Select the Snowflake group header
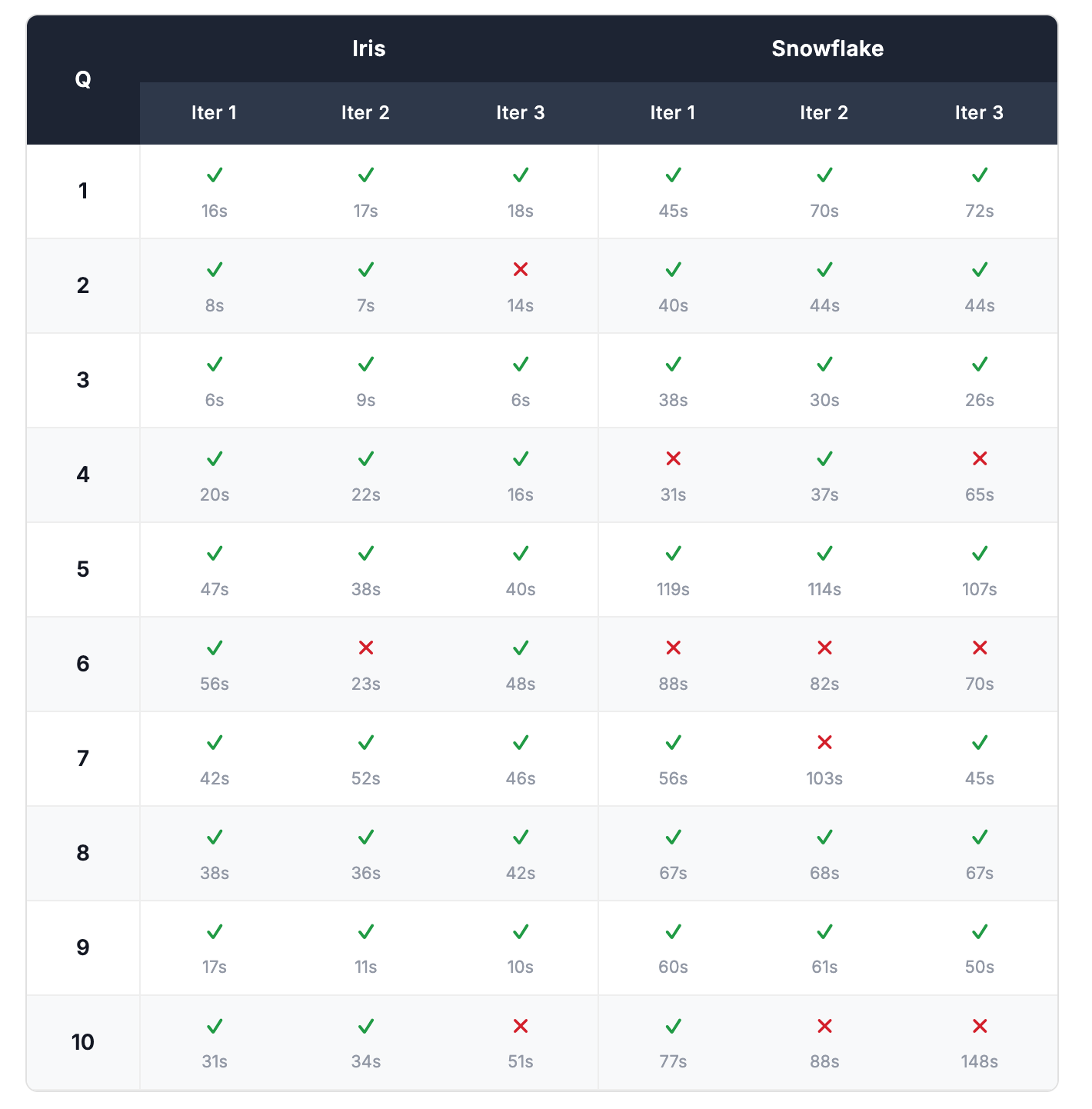The height and width of the screenshot is (1109, 1092). 827,48
